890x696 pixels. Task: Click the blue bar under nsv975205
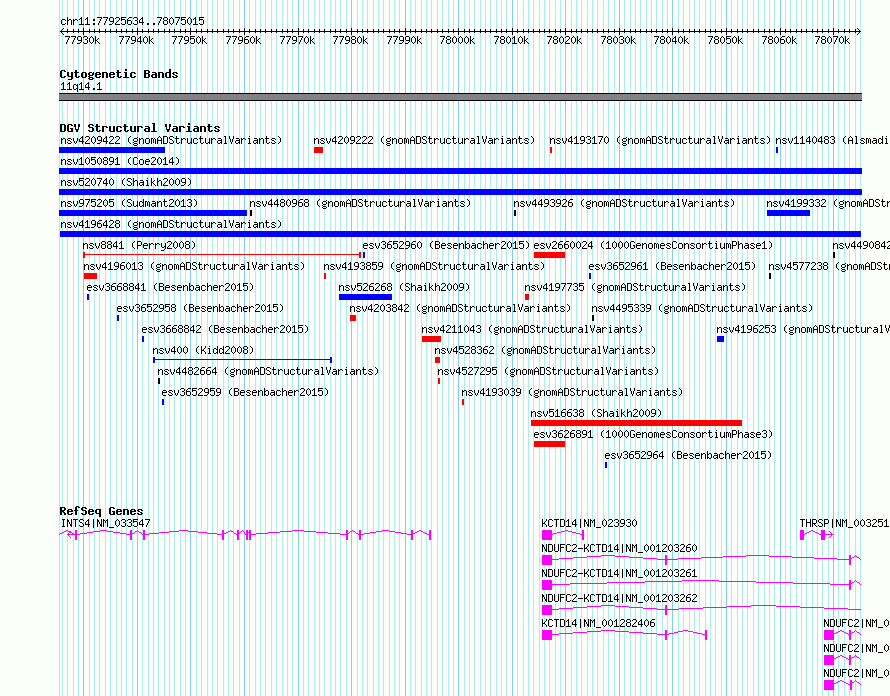tap(153, 213)
